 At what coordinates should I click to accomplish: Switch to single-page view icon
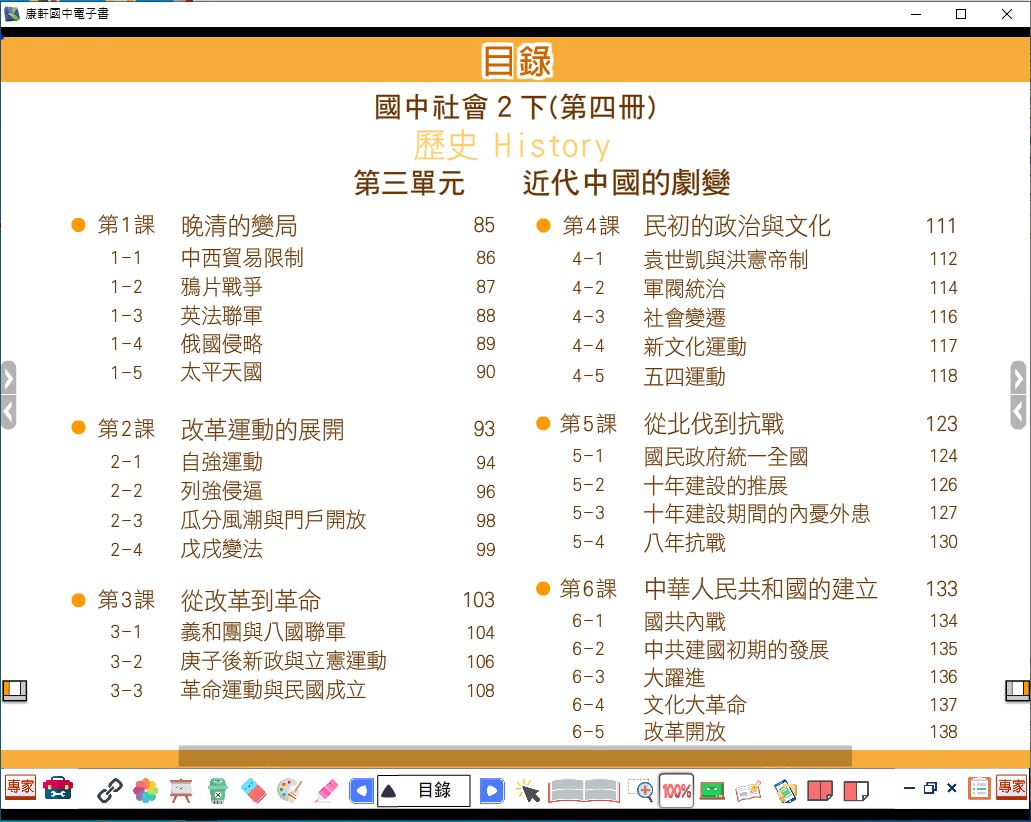pos(855,791)
